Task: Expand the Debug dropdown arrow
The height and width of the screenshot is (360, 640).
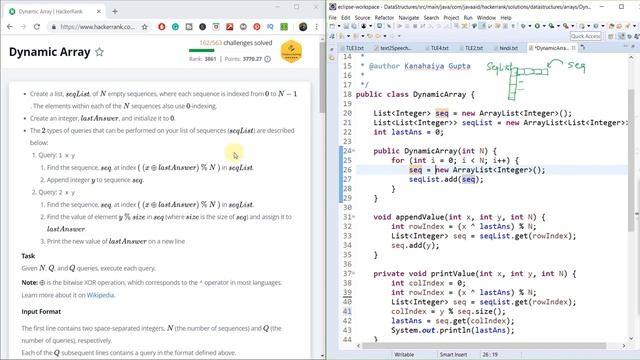Action: (530, 26)
